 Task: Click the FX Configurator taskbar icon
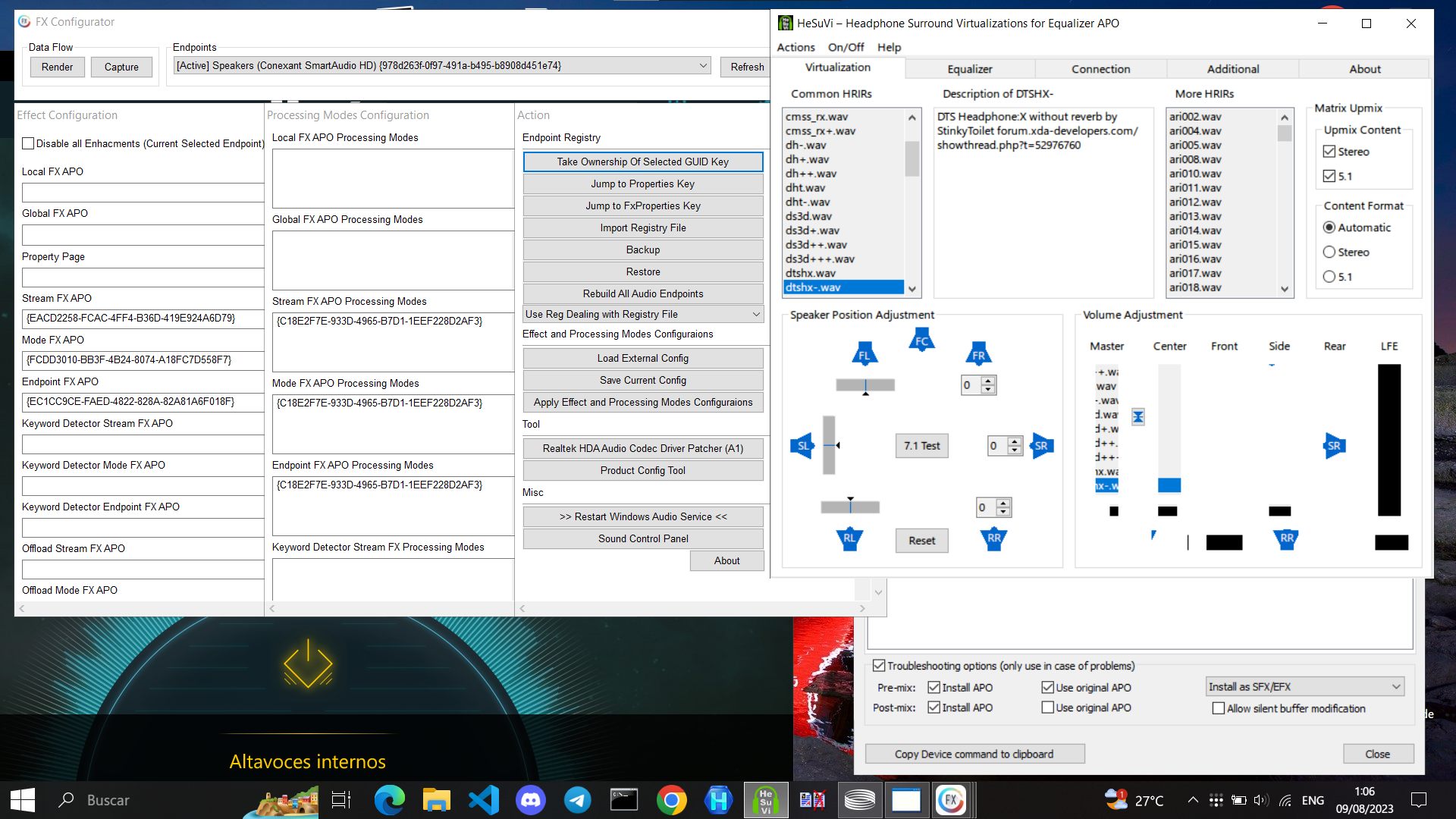(x=951, y=800)
